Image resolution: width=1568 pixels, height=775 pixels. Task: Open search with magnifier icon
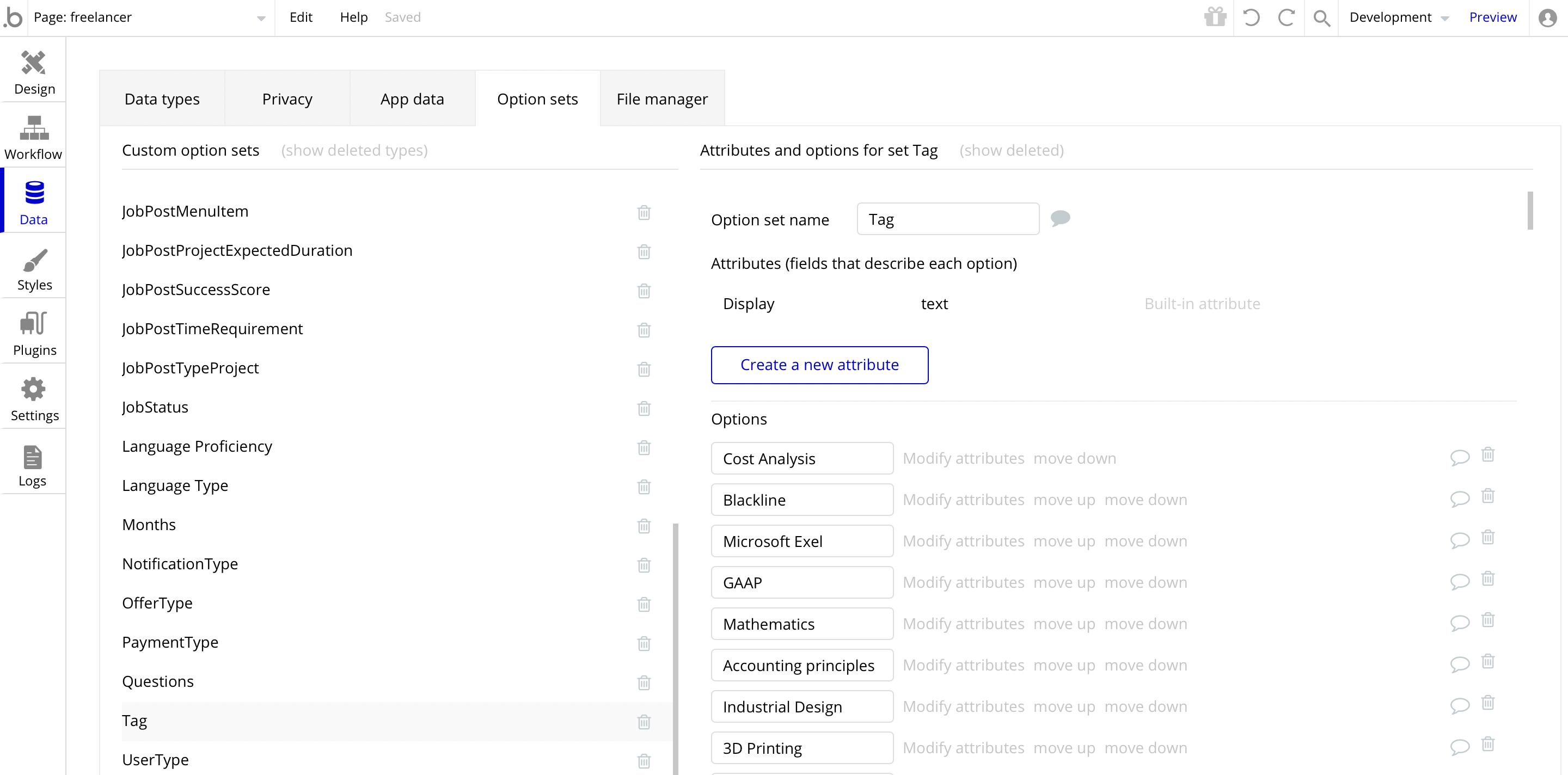(1321, 17)
